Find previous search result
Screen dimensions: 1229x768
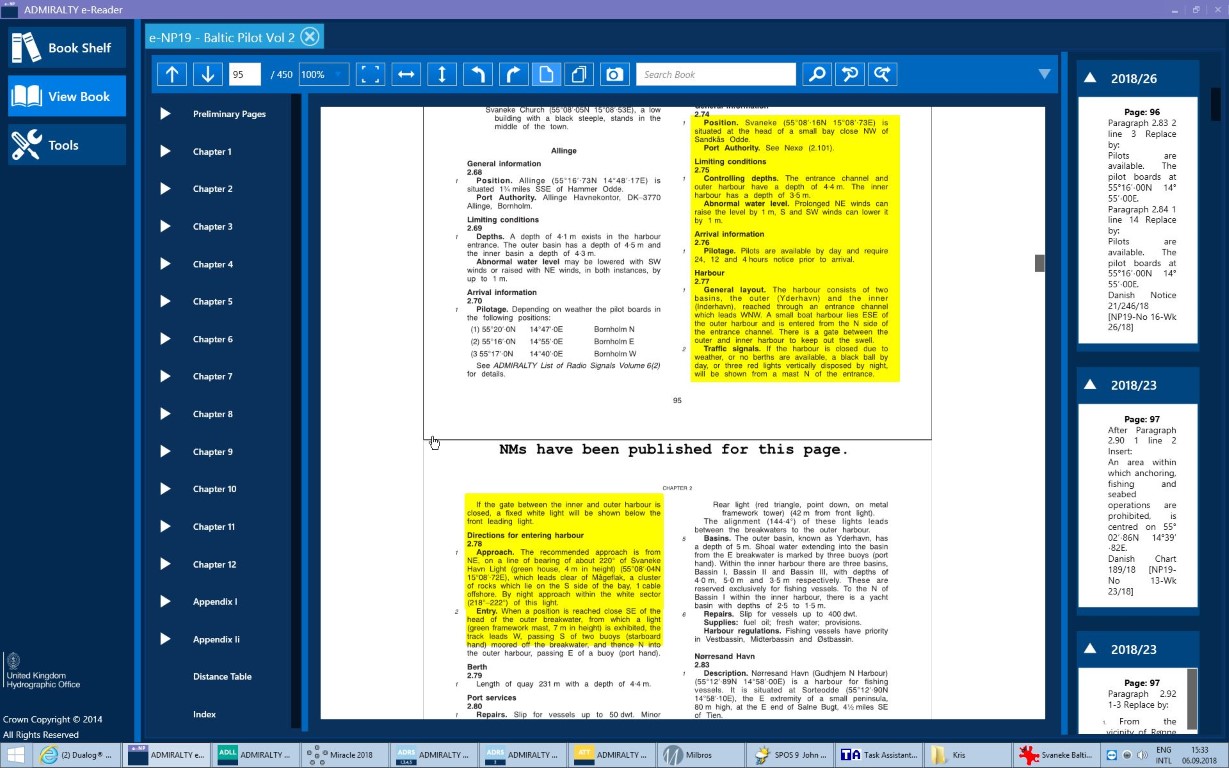[x=850, y=74]
